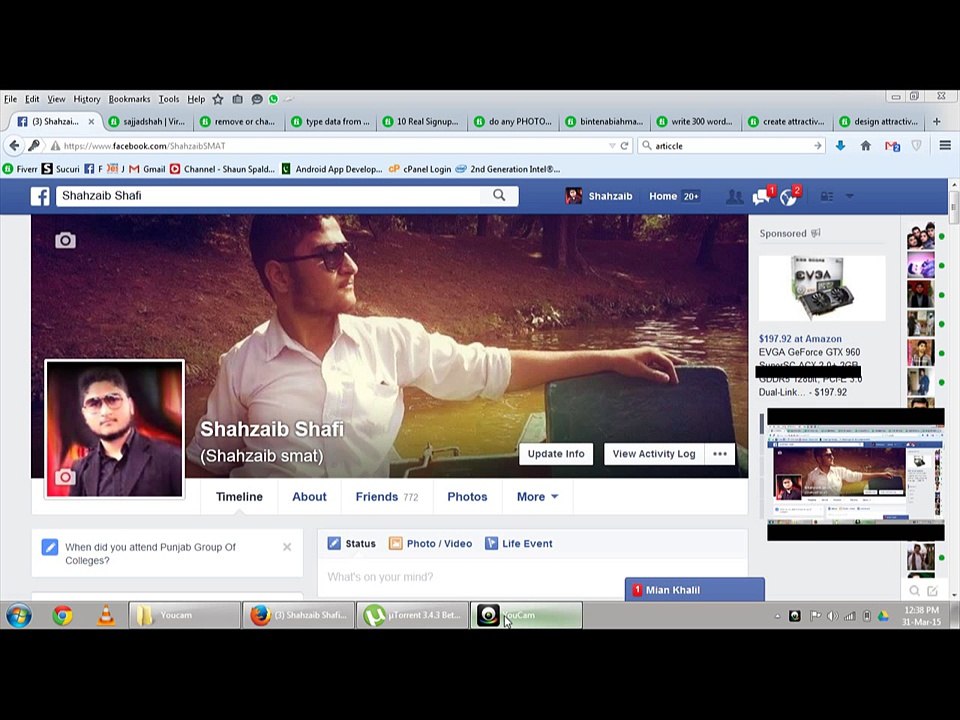
Task: Click the pencil icon beside college question
Action: point(50,547)
